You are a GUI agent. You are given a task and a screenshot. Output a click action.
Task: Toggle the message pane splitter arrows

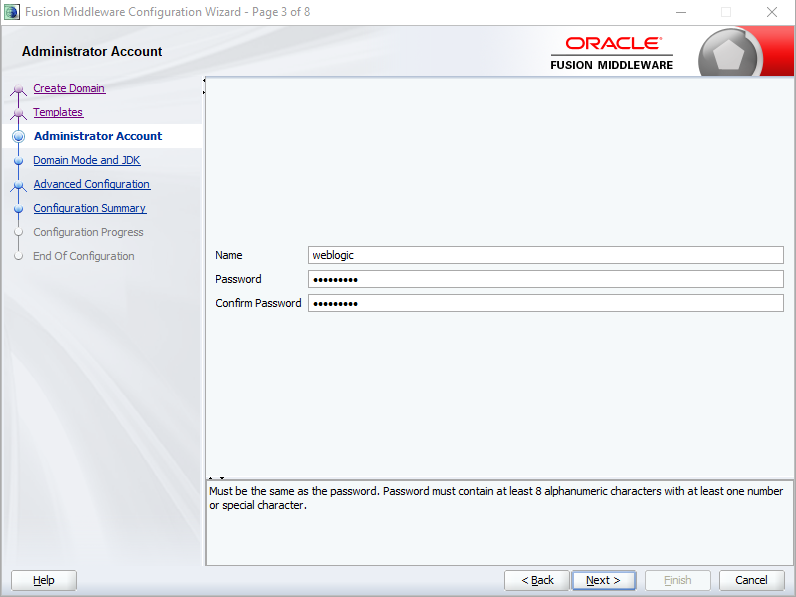[x=216, y=478]
